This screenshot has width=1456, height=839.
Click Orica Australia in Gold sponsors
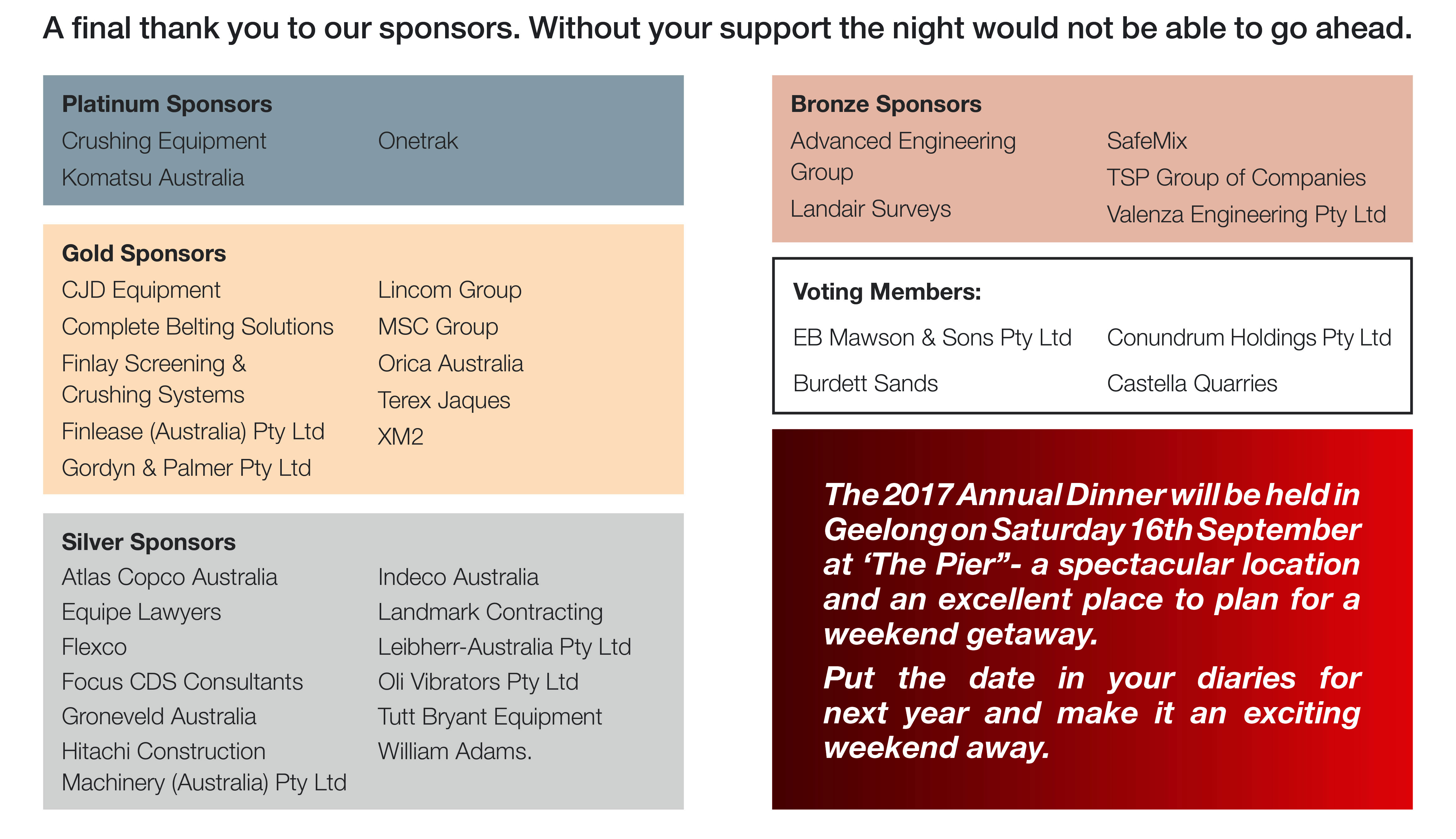click(x=450, y=364)
